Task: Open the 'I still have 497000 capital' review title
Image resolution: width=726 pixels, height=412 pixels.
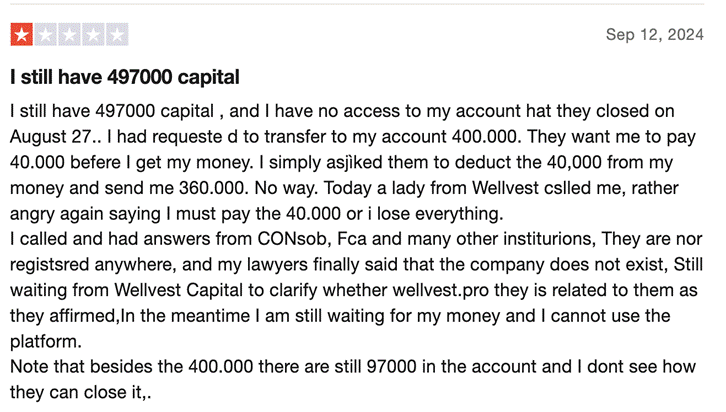Action: 125,77
